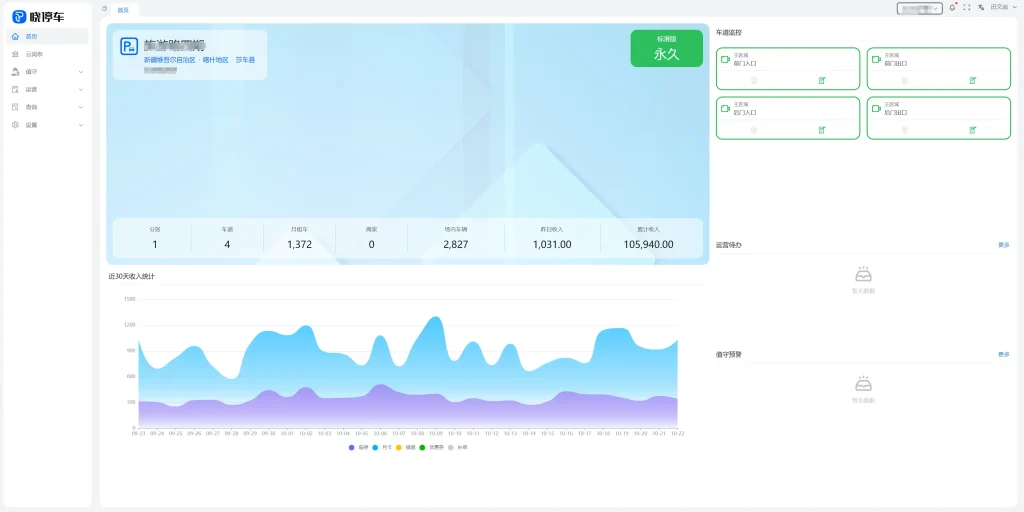Click the 累计收入 105,940.00 statistic
The image size is (1024, 512).
(648, 238)
